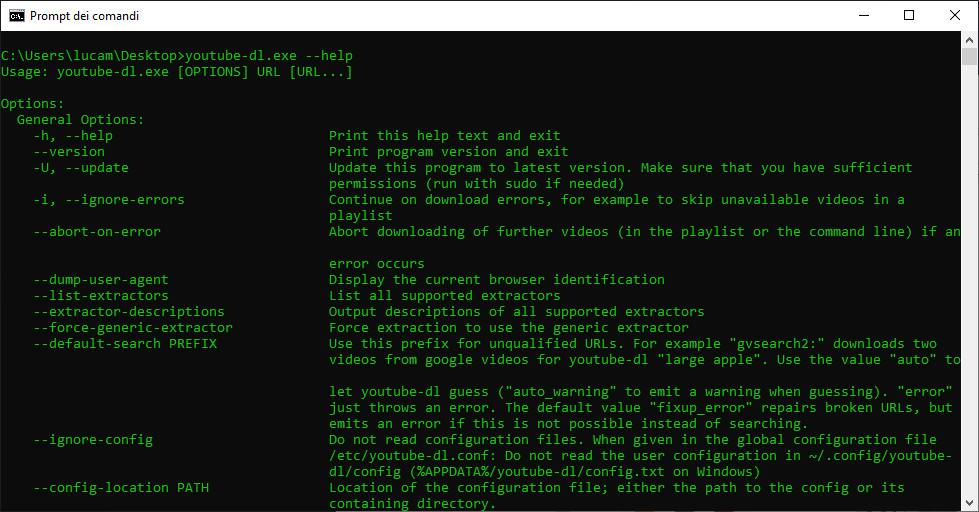979x512 pixels.
Task: Click 'Use this prefix for unqualified URLs' line
Action: (x=633, y=343)
